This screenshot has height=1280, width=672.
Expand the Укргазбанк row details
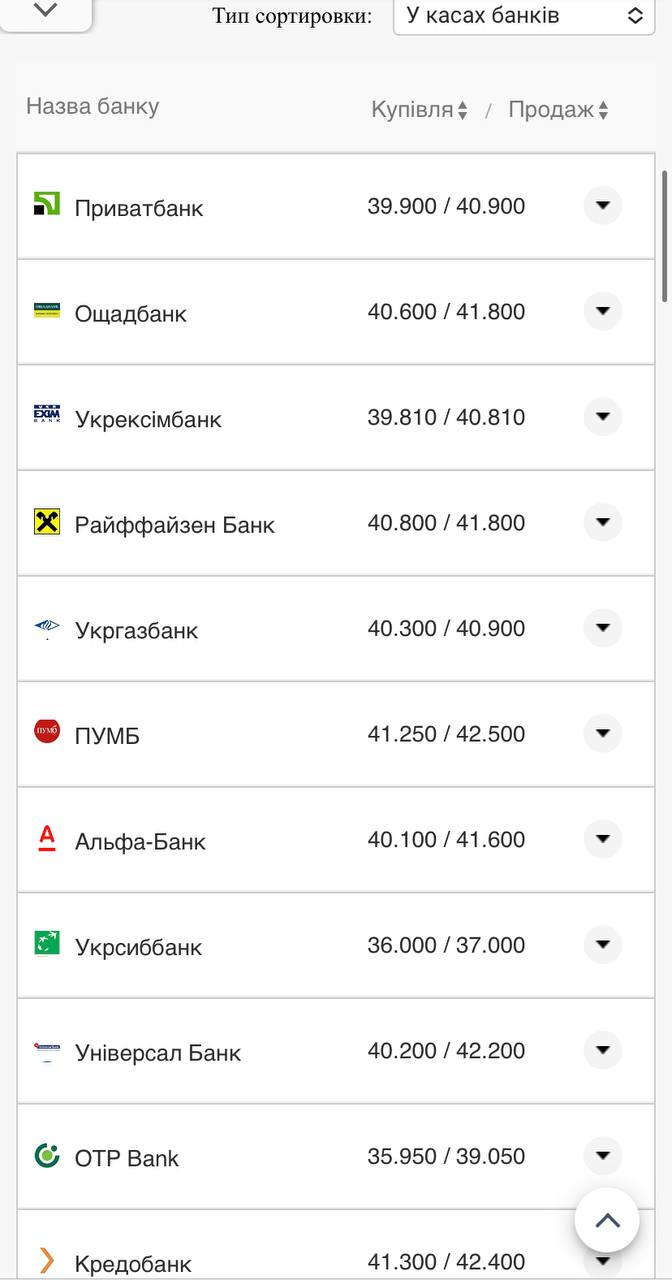point(602,628)
